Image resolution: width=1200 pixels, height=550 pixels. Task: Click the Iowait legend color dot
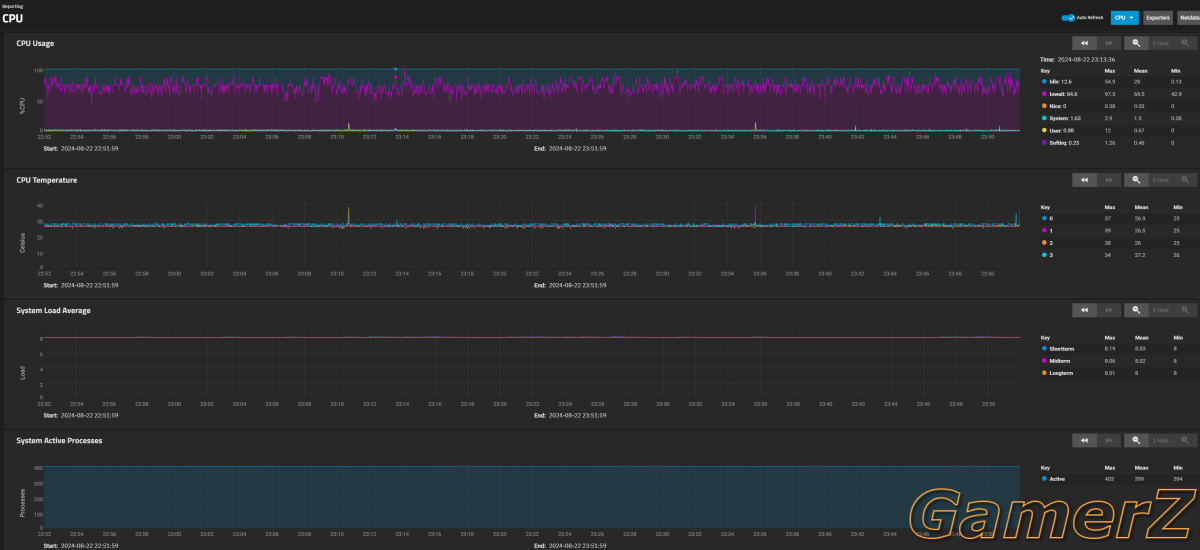click(x=1044, y=94)
